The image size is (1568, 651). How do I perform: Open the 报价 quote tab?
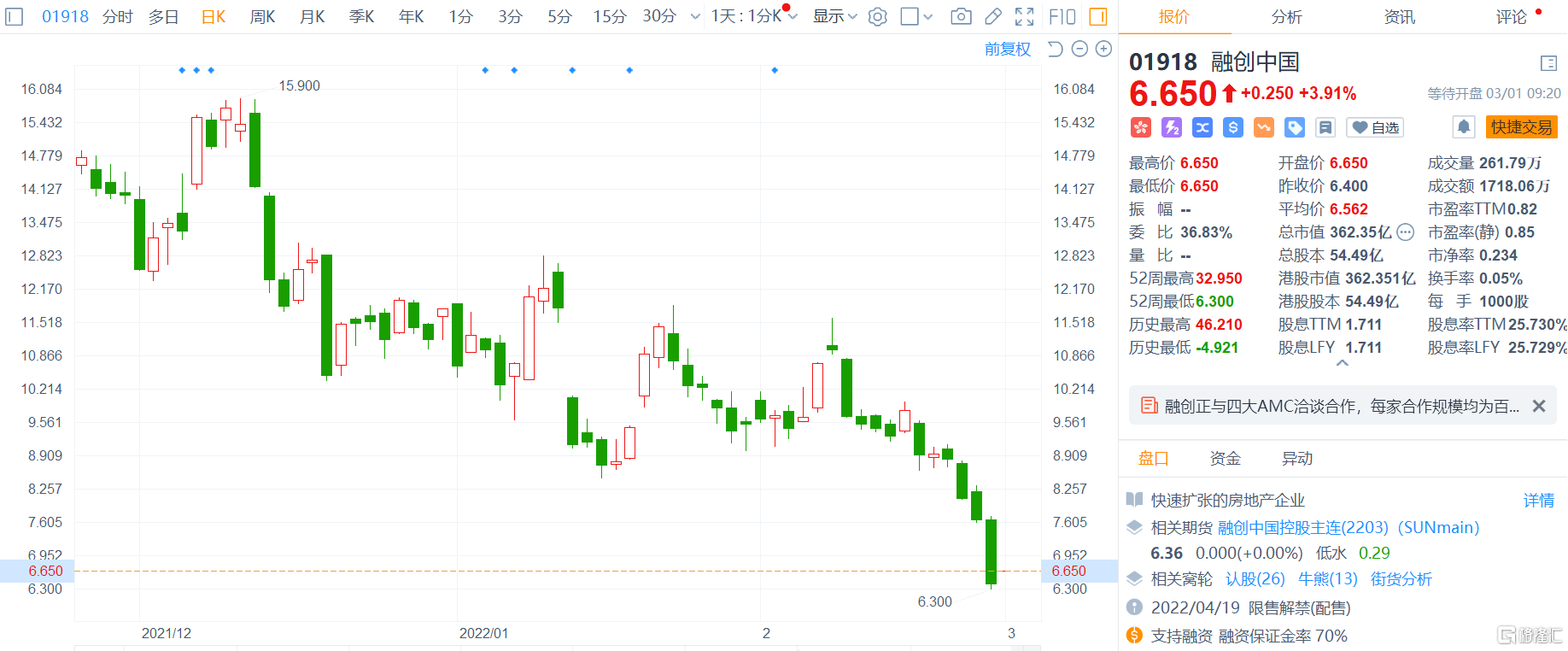click(1173, 16)
